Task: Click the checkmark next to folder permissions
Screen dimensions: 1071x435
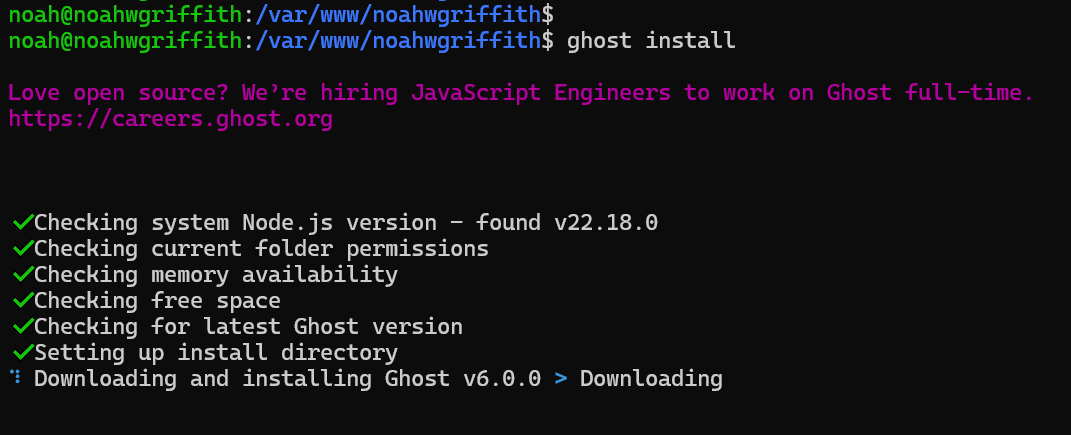Action: tap(23, 249)
